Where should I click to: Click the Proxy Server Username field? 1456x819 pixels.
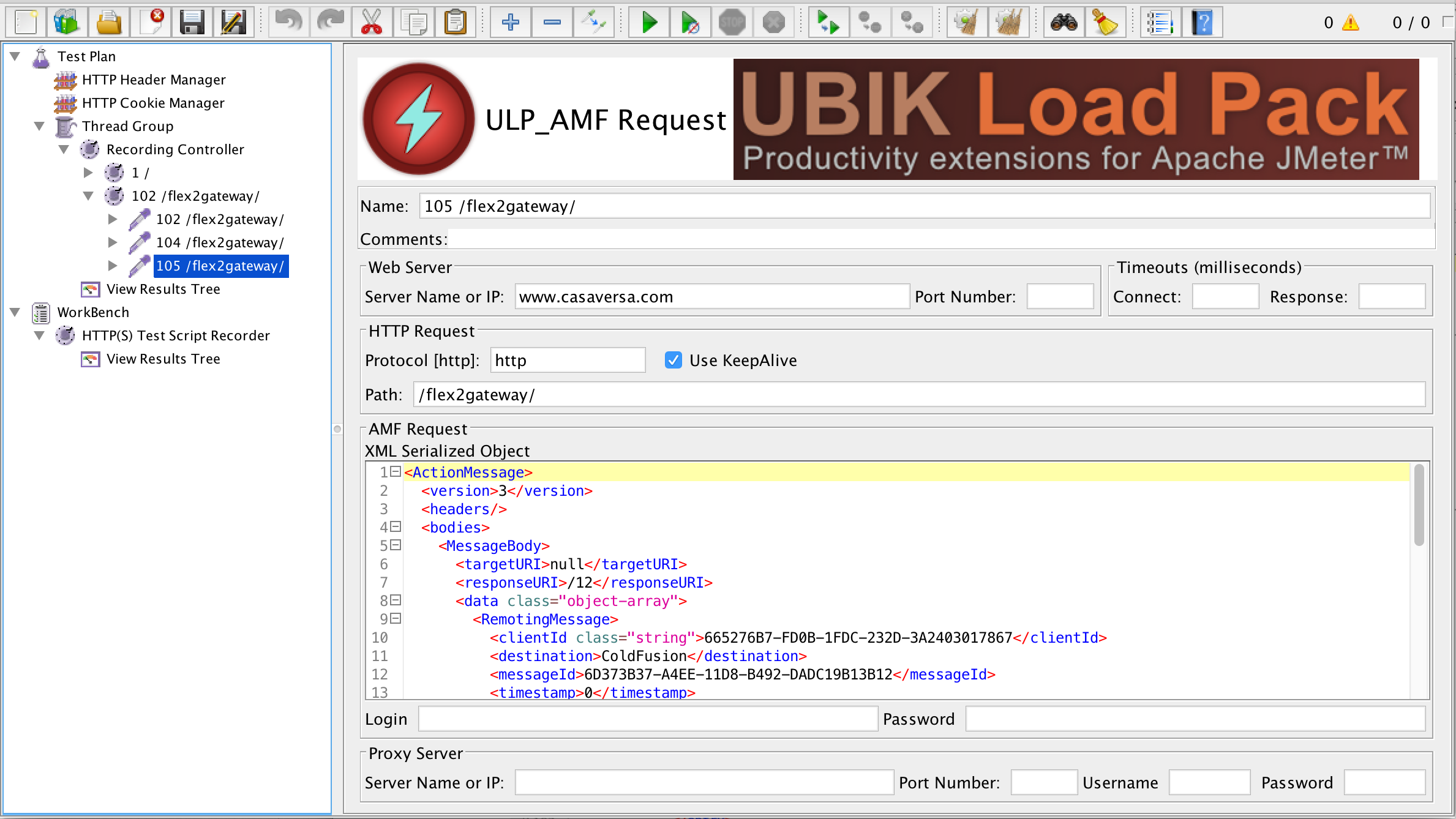point(1210,783)
